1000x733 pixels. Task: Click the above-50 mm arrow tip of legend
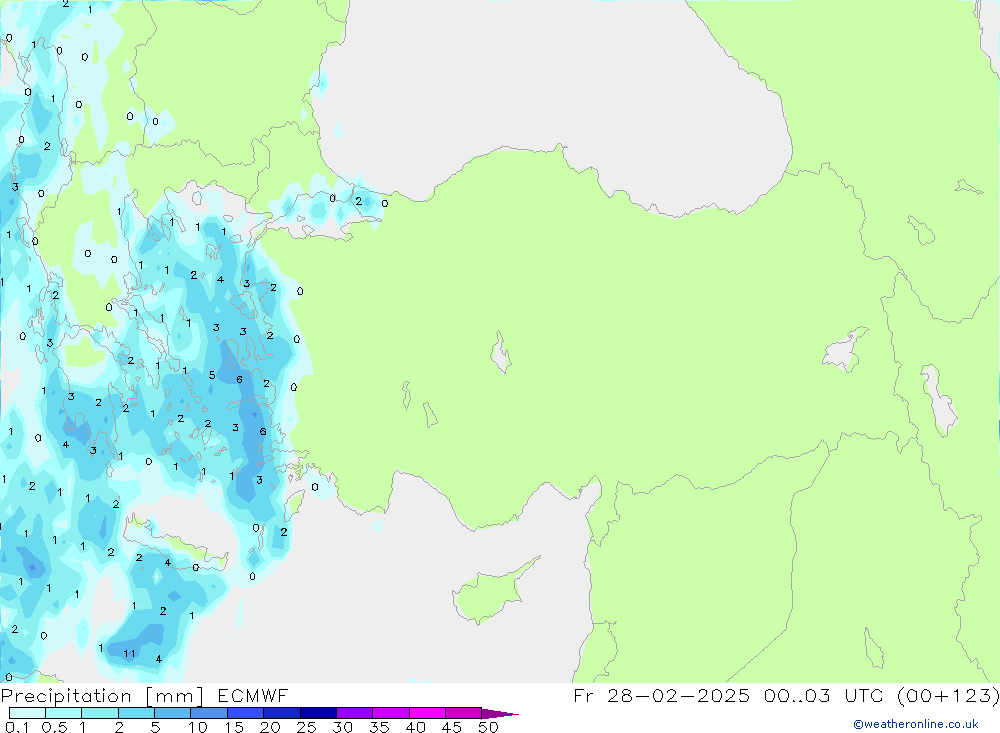click(x=500, y=714)
